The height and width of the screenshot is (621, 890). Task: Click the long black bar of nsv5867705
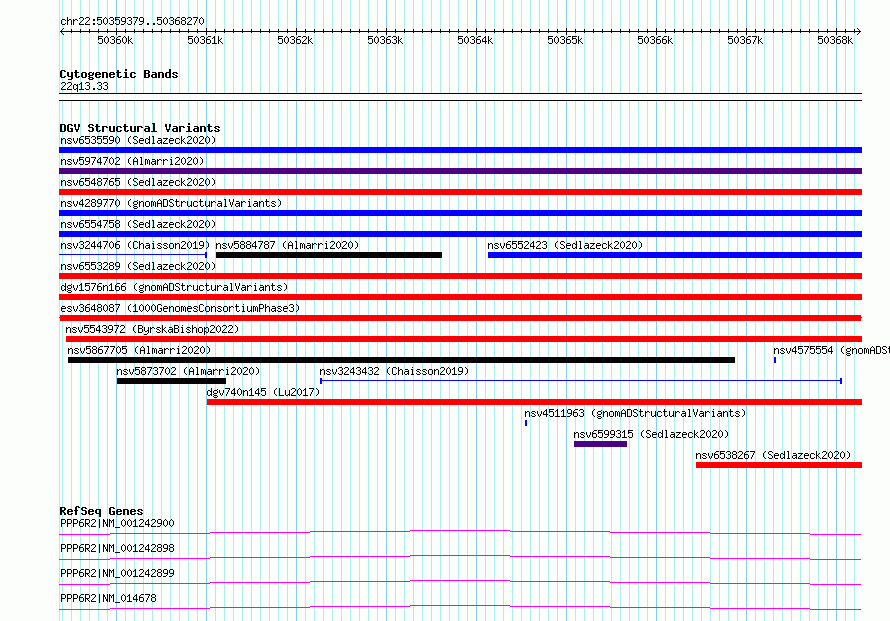coord(401,360)
